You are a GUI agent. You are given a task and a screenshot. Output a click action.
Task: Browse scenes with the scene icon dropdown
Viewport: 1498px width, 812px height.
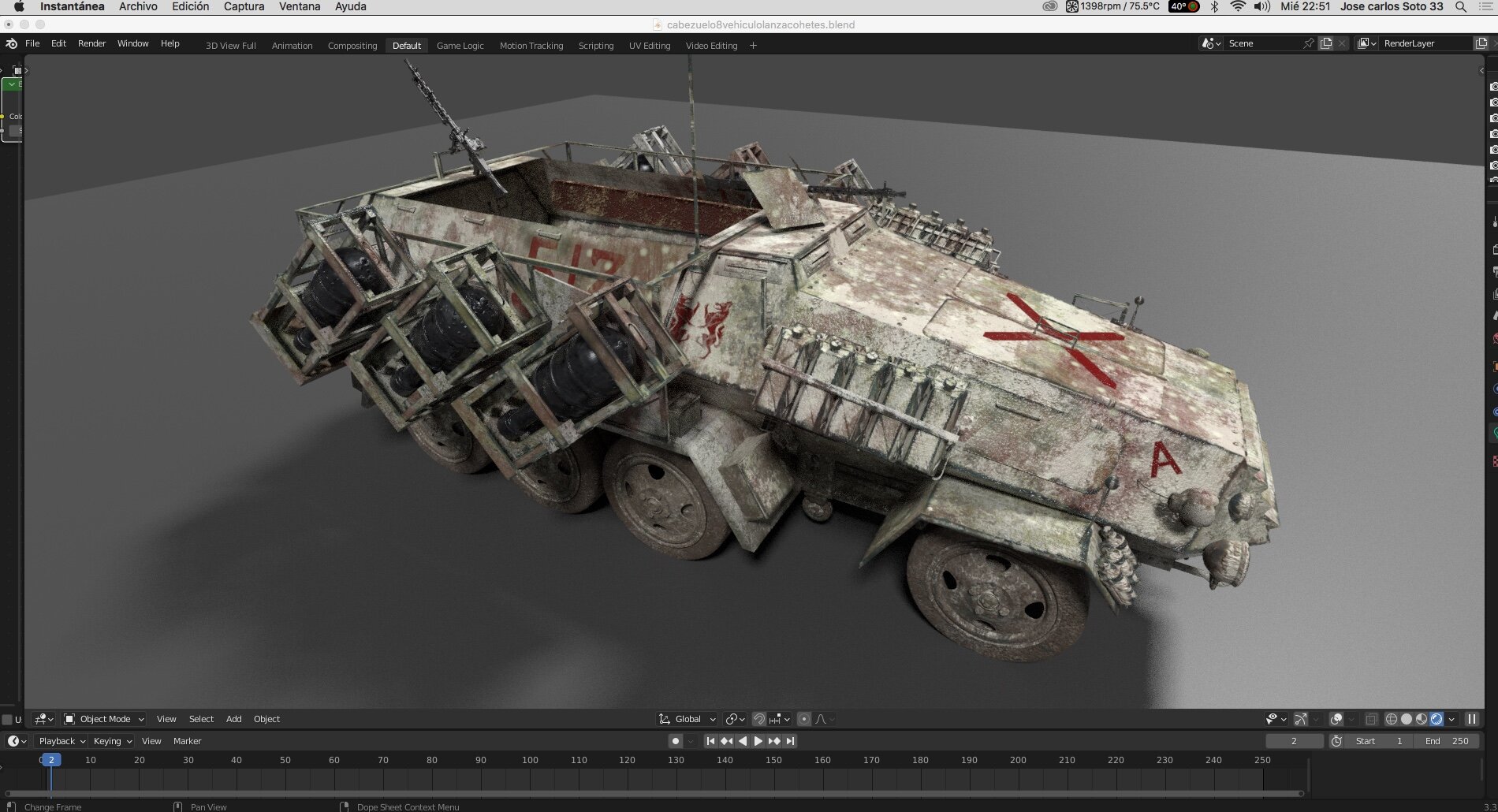[x=1211, y=43]
